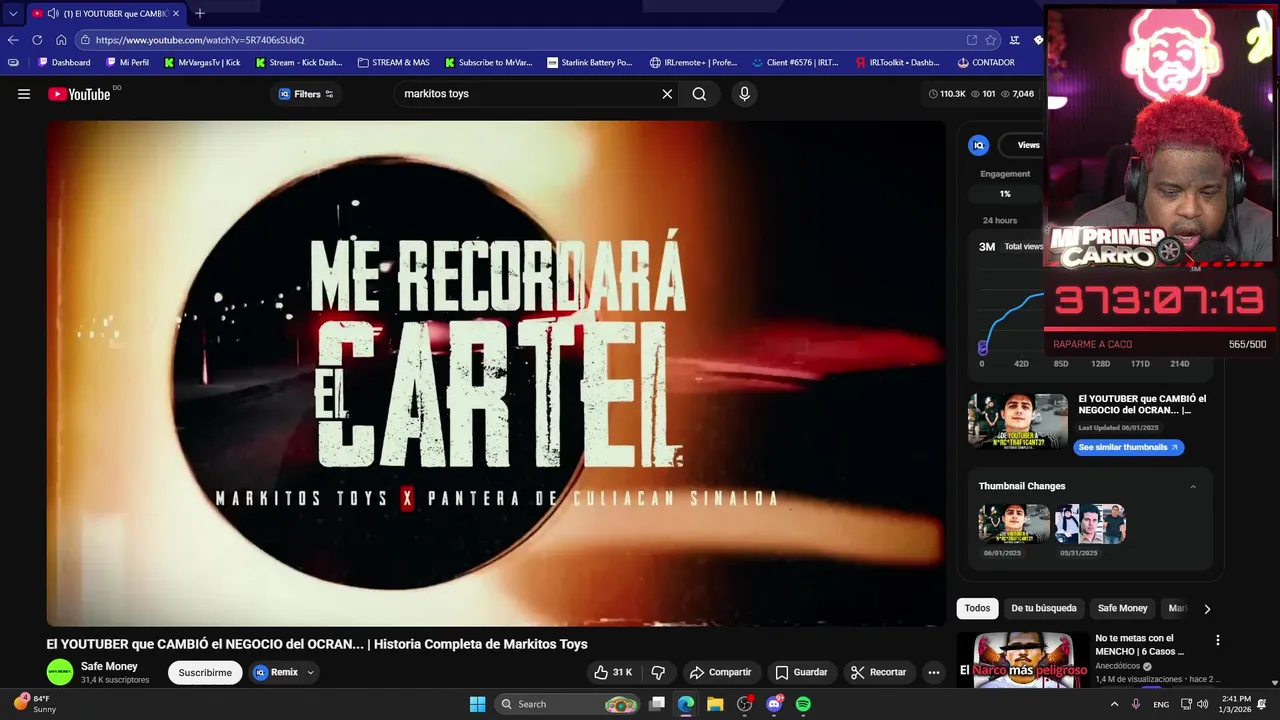Reload the page with the refresh icon

(37, 40)
